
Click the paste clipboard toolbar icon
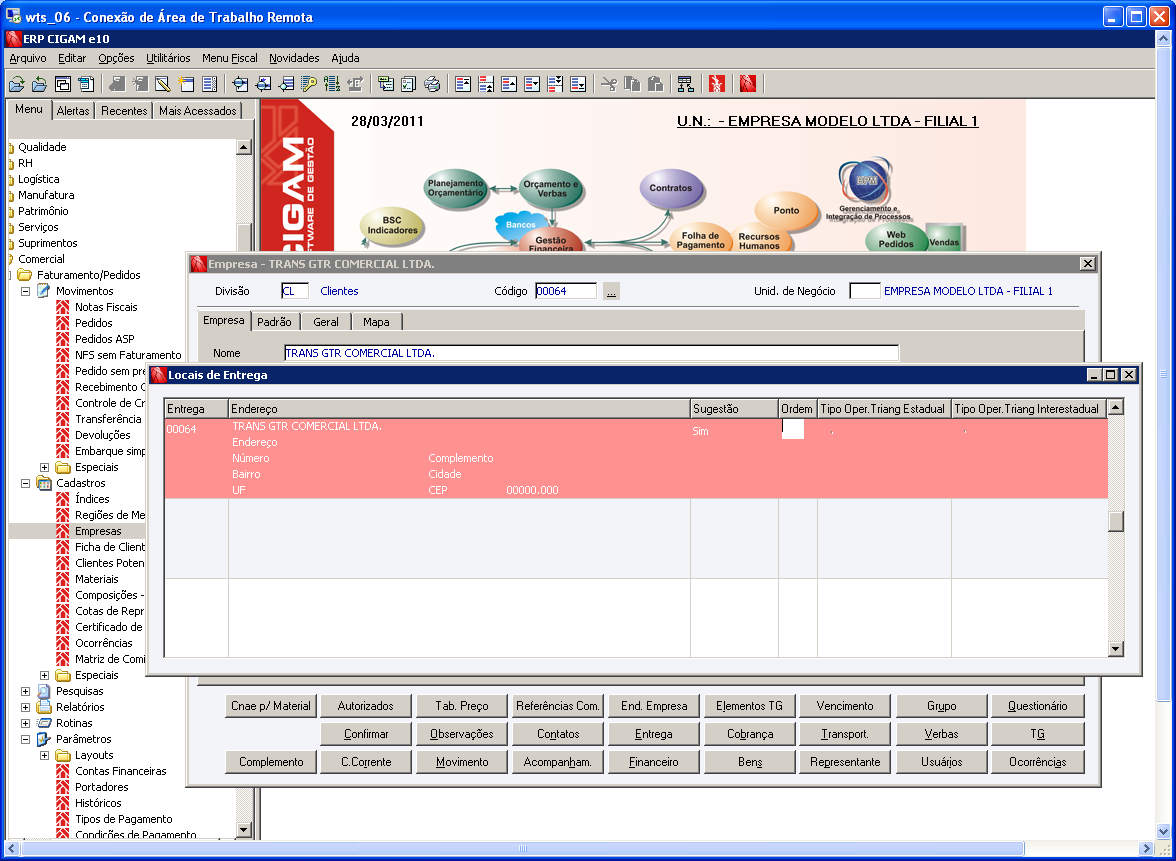(x=656, y=84)
